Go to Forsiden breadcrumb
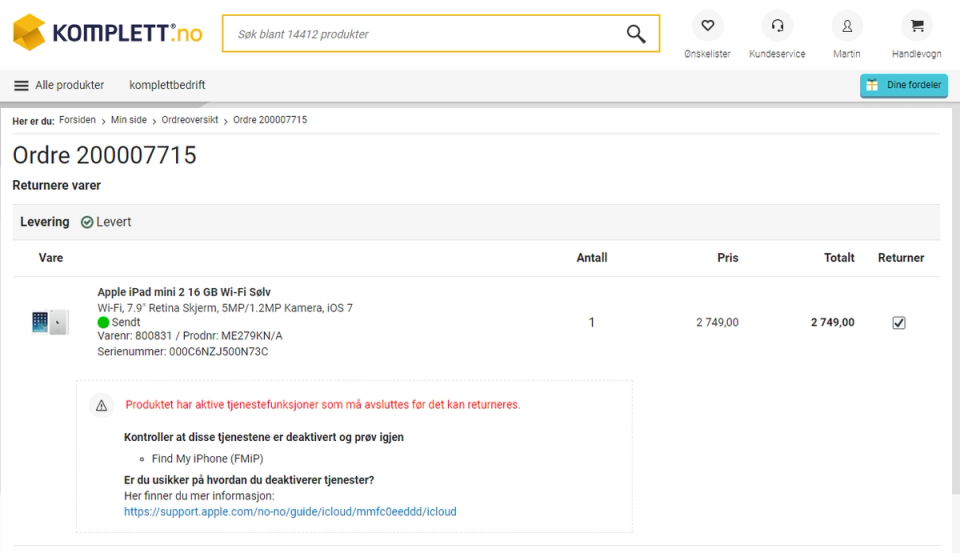960x553 pixels. click(77, 120)
